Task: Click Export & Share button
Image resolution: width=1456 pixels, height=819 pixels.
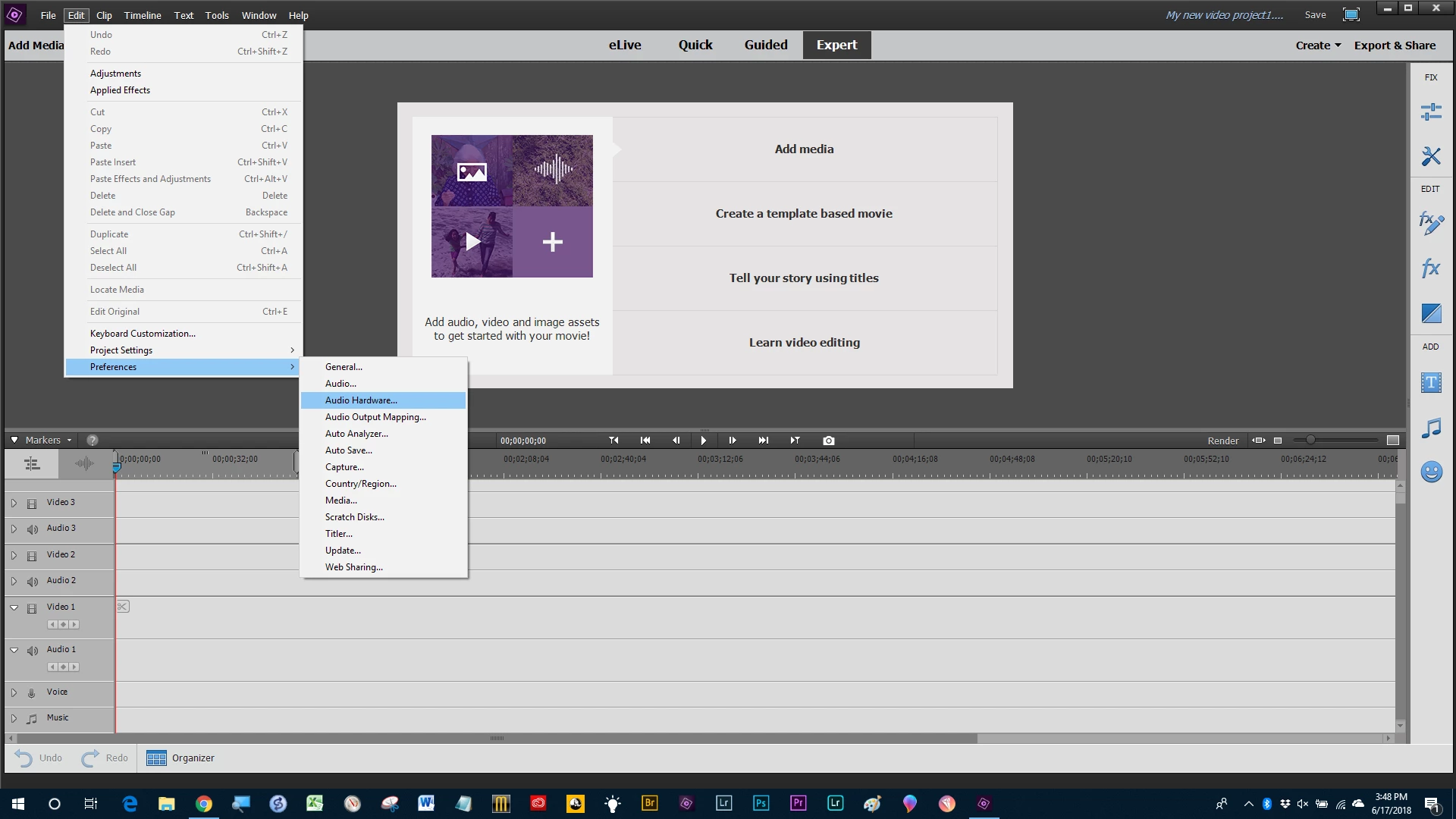Action: [x=1395, y=45]
